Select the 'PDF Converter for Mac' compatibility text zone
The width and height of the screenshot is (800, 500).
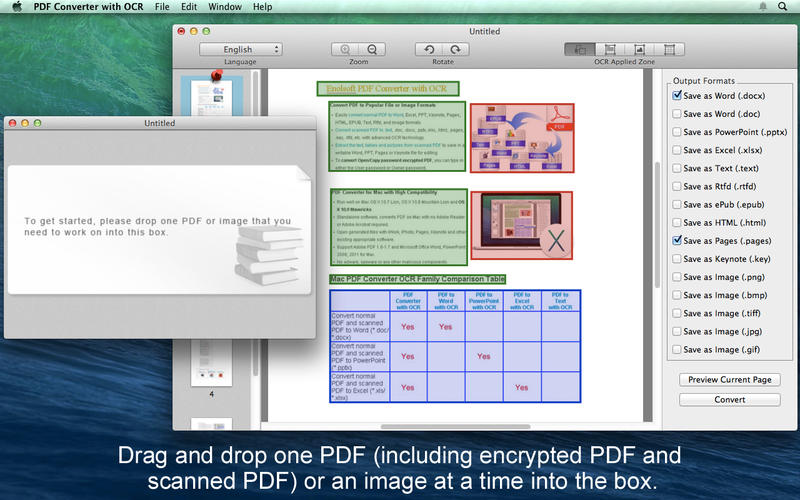399,227
